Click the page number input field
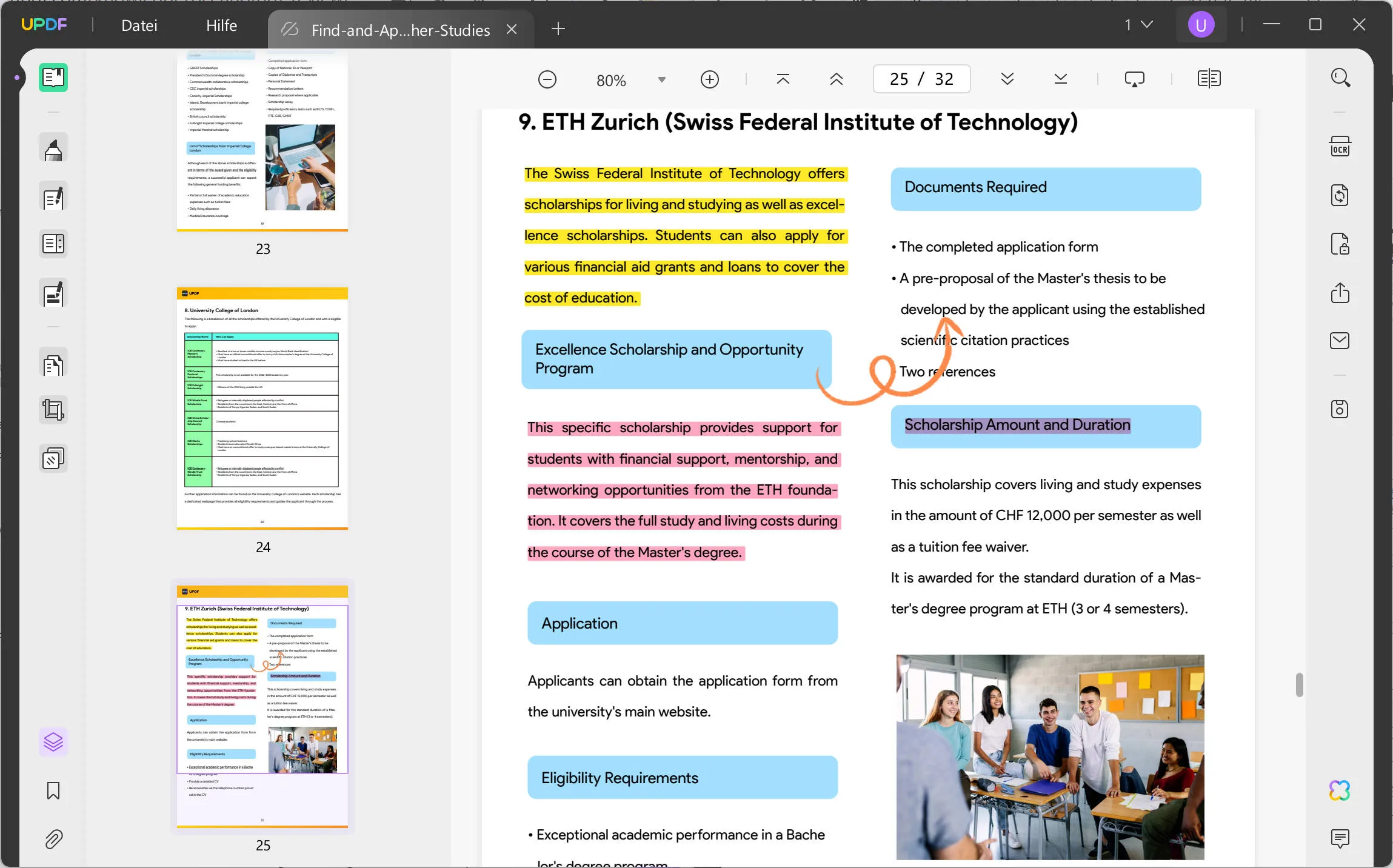Image resolution: width=1393 pixels, height=868 pixels. pos(921,79)
